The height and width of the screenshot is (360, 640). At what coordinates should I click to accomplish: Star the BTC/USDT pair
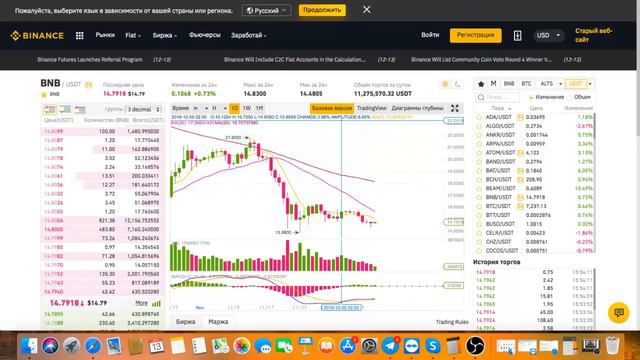tap(479, 206)
